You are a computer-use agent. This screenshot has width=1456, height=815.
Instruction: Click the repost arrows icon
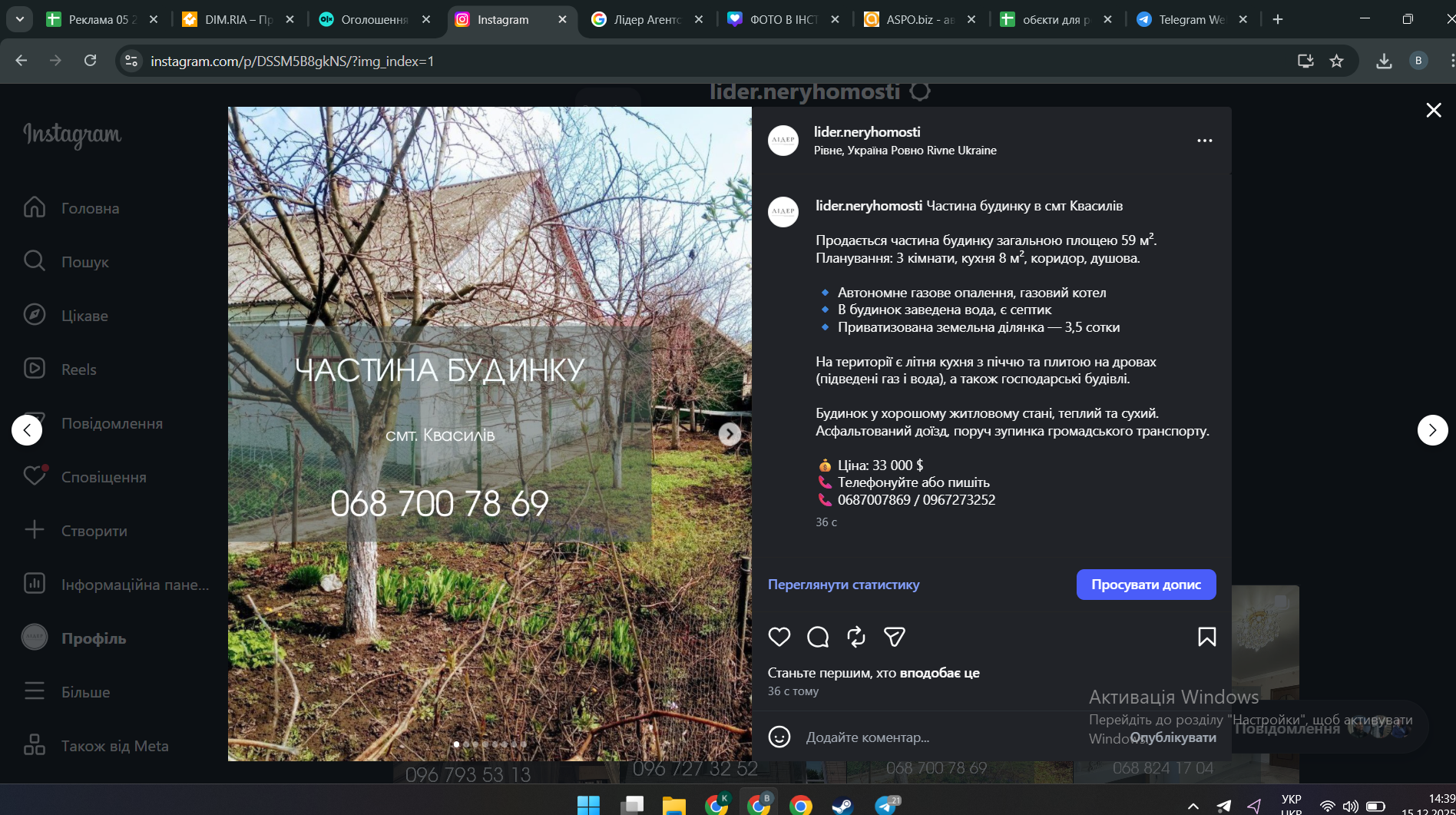point(855,637)
